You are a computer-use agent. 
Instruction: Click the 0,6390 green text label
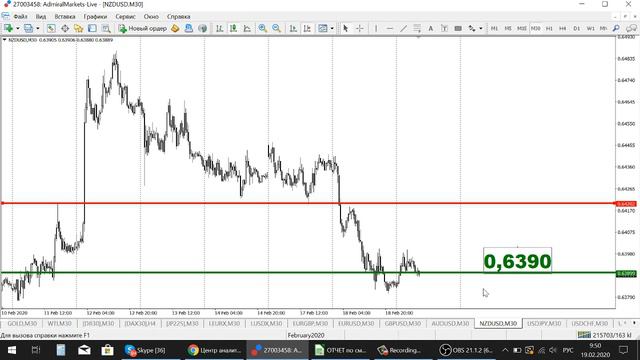point(518,261)
